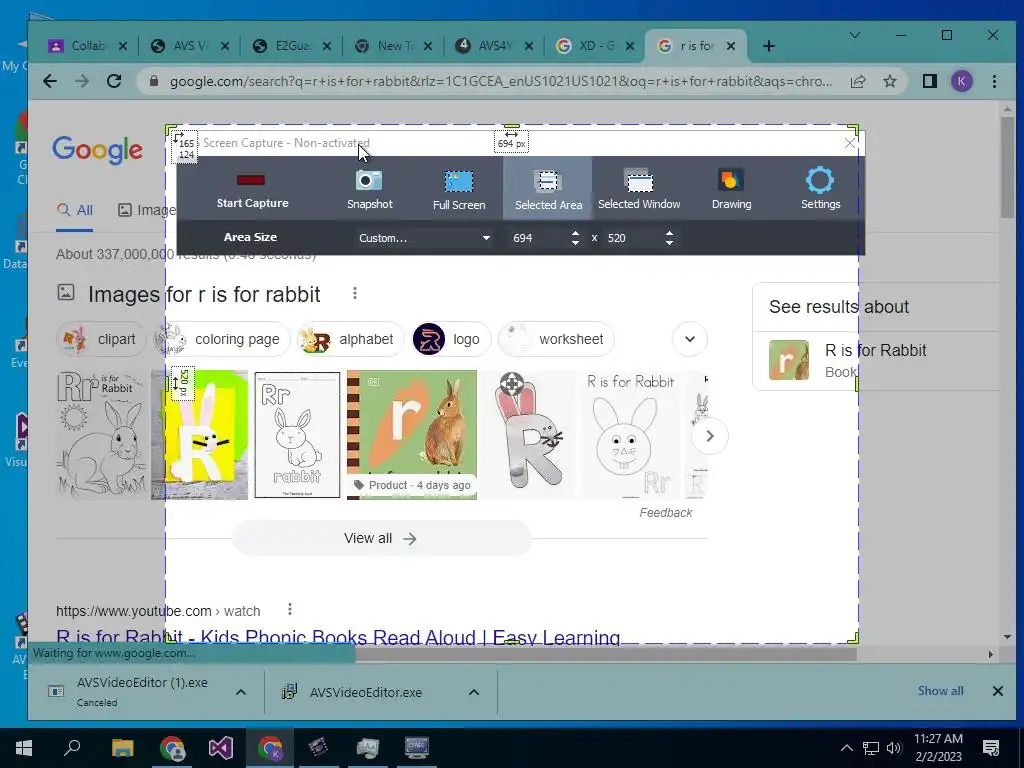Viewport: 1024px width, 768px height.
Task: Open R is for Rabbit Book result
Action: click(875, 360)
